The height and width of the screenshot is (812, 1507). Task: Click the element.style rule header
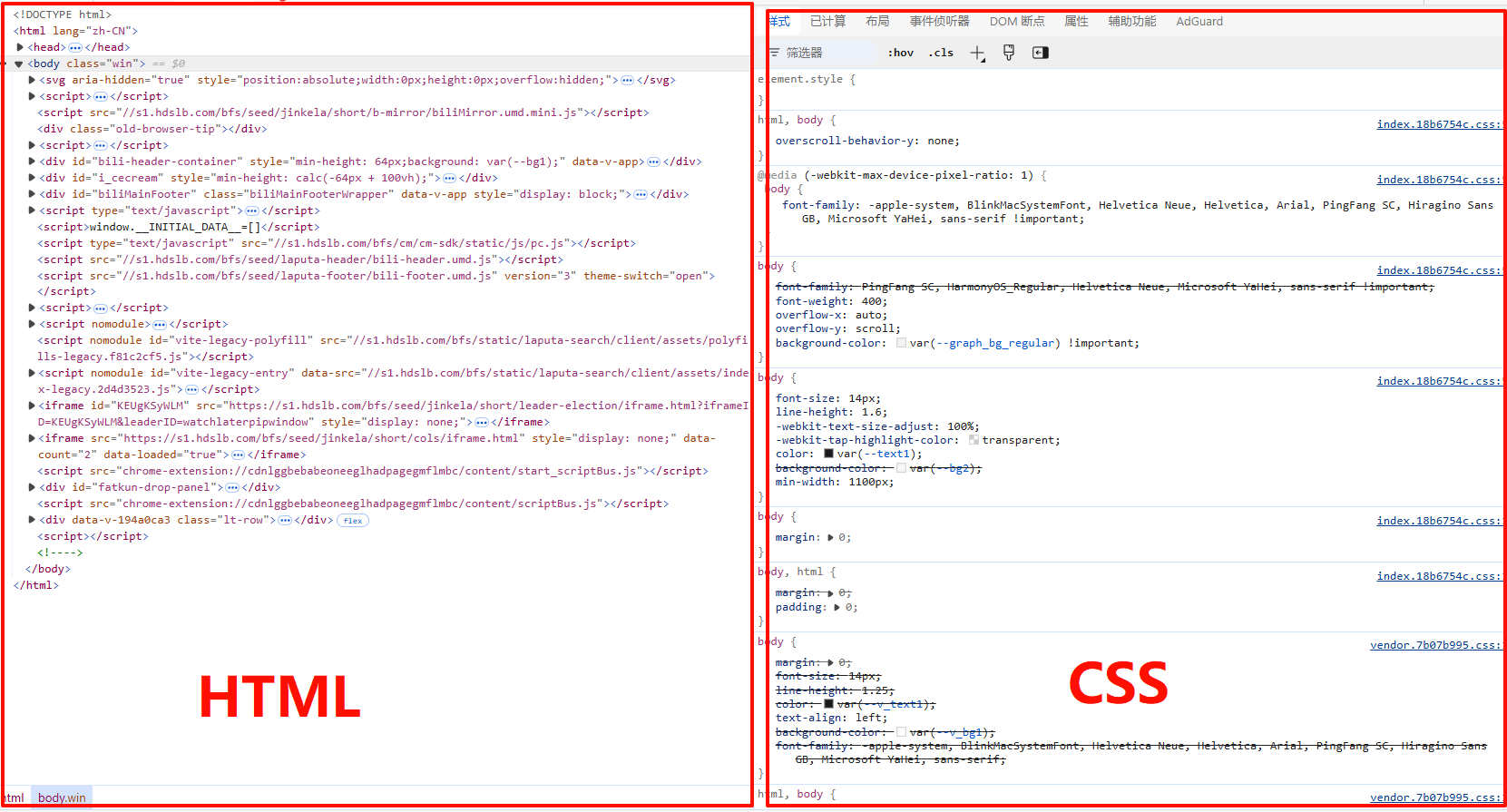point(807,79)
